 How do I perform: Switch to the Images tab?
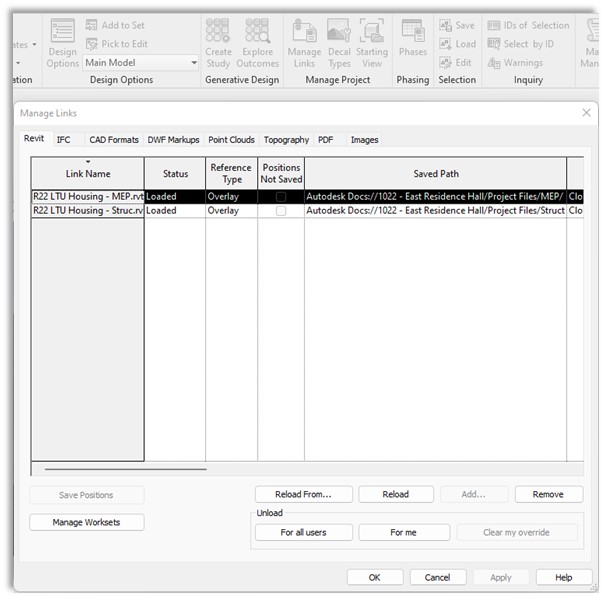(x=365, y=140)
